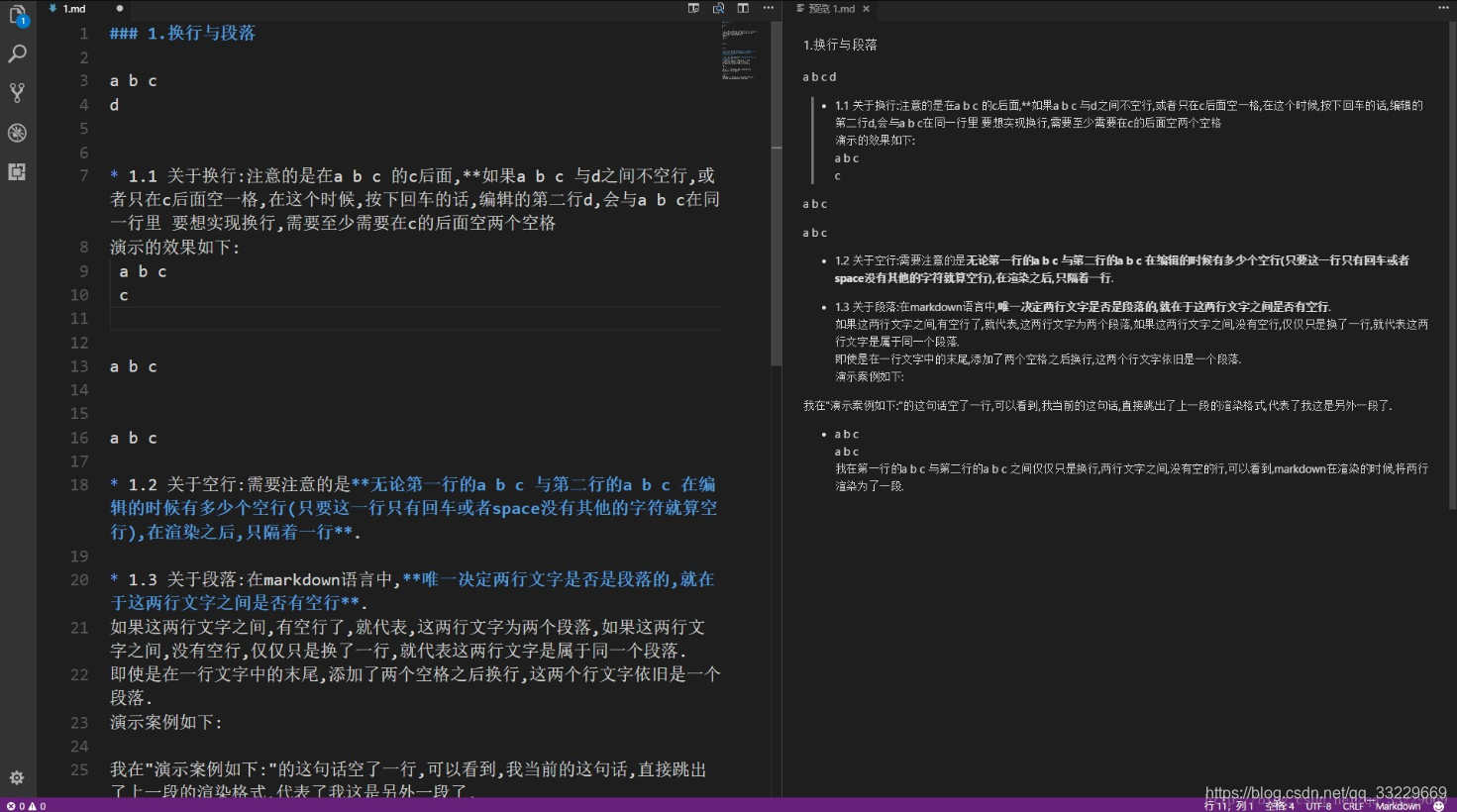Image resolution: width=1457 pixels, height=812 pixels.
Task: Click the 1.3 关于段落 bullet in preview
Action: [1131, 342]
